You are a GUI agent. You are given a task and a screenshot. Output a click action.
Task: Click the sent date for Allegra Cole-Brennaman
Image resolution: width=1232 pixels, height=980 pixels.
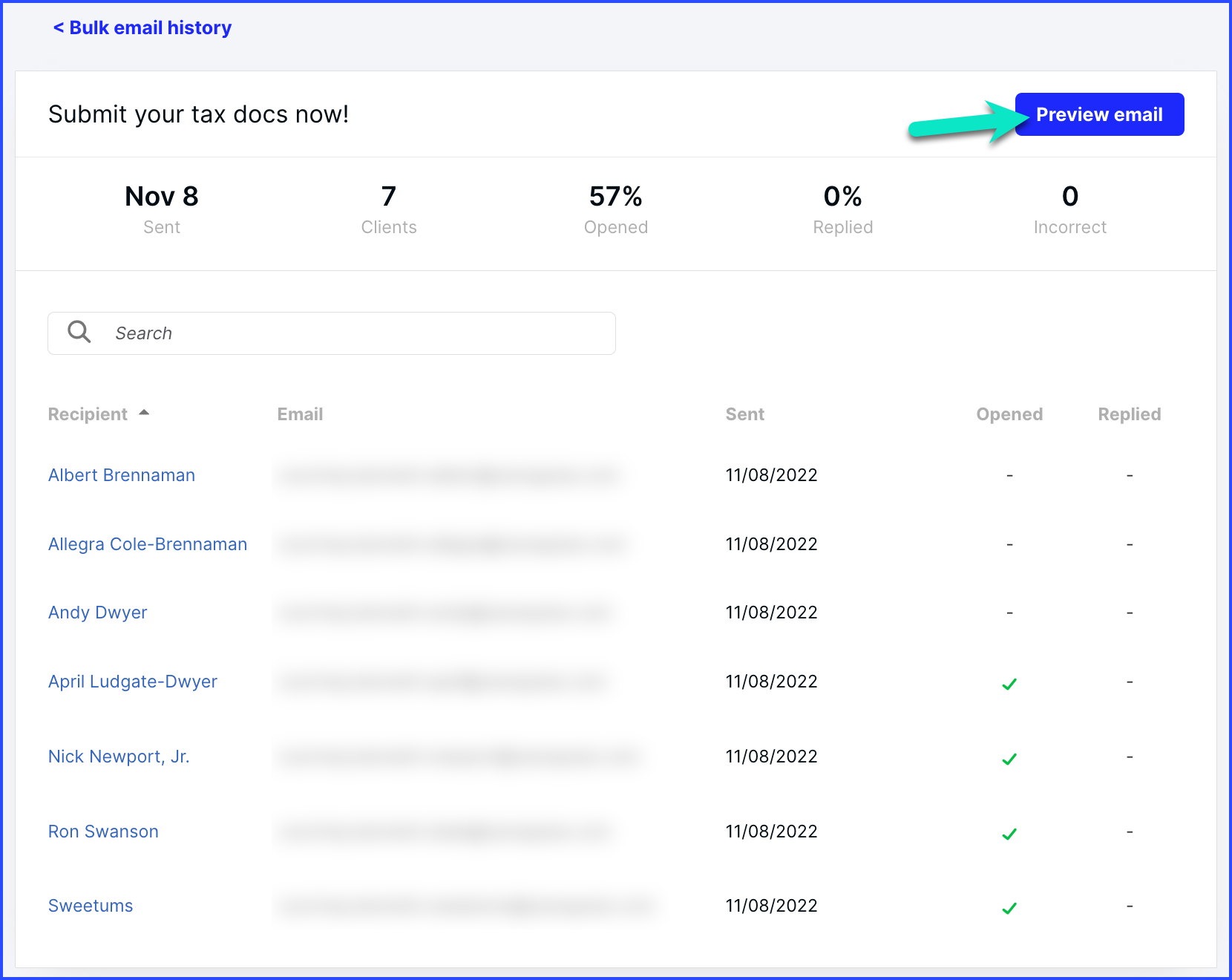click(x=771, y=544)
